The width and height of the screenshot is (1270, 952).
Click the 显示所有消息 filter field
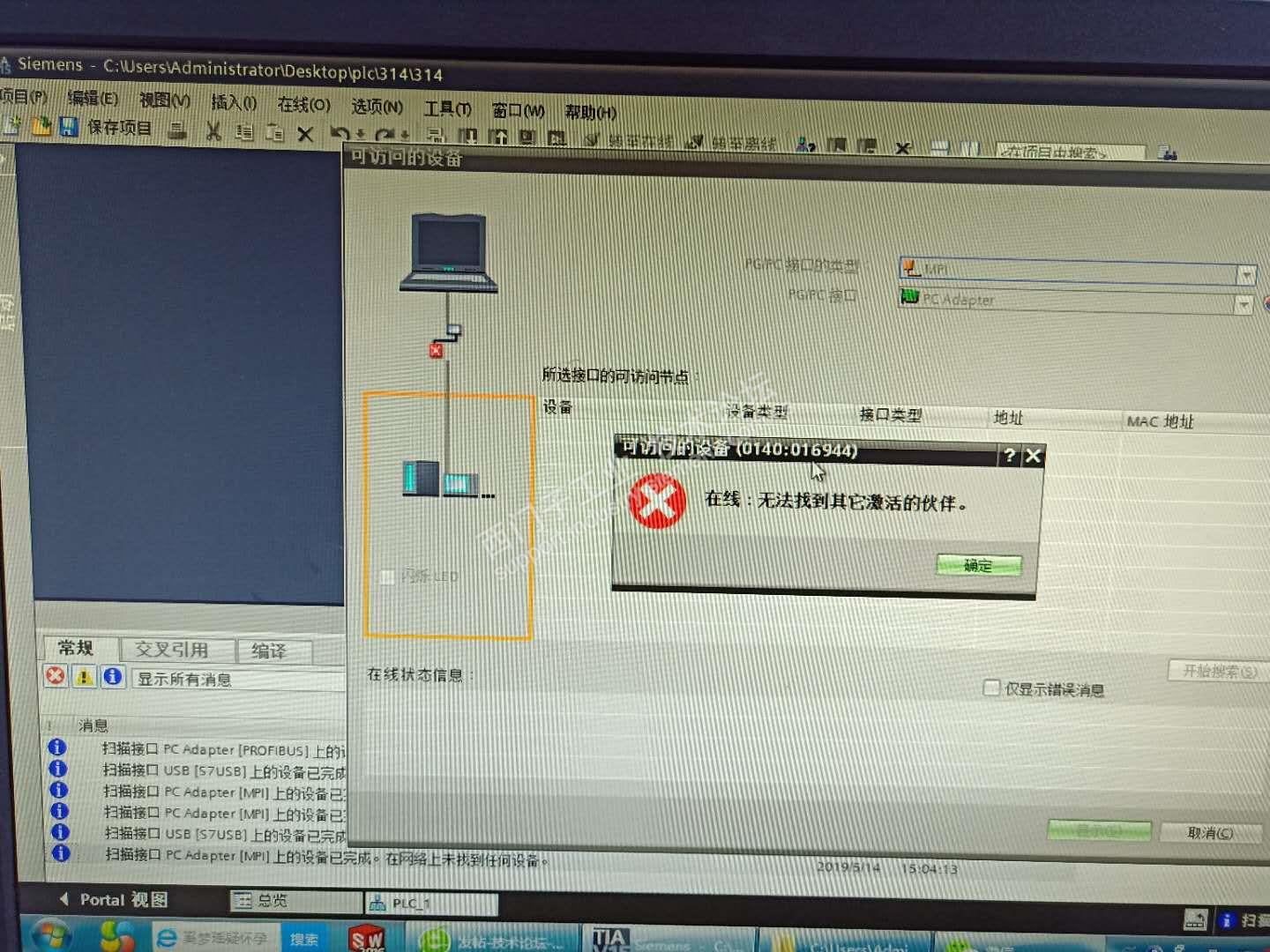(x=238, y=680)
